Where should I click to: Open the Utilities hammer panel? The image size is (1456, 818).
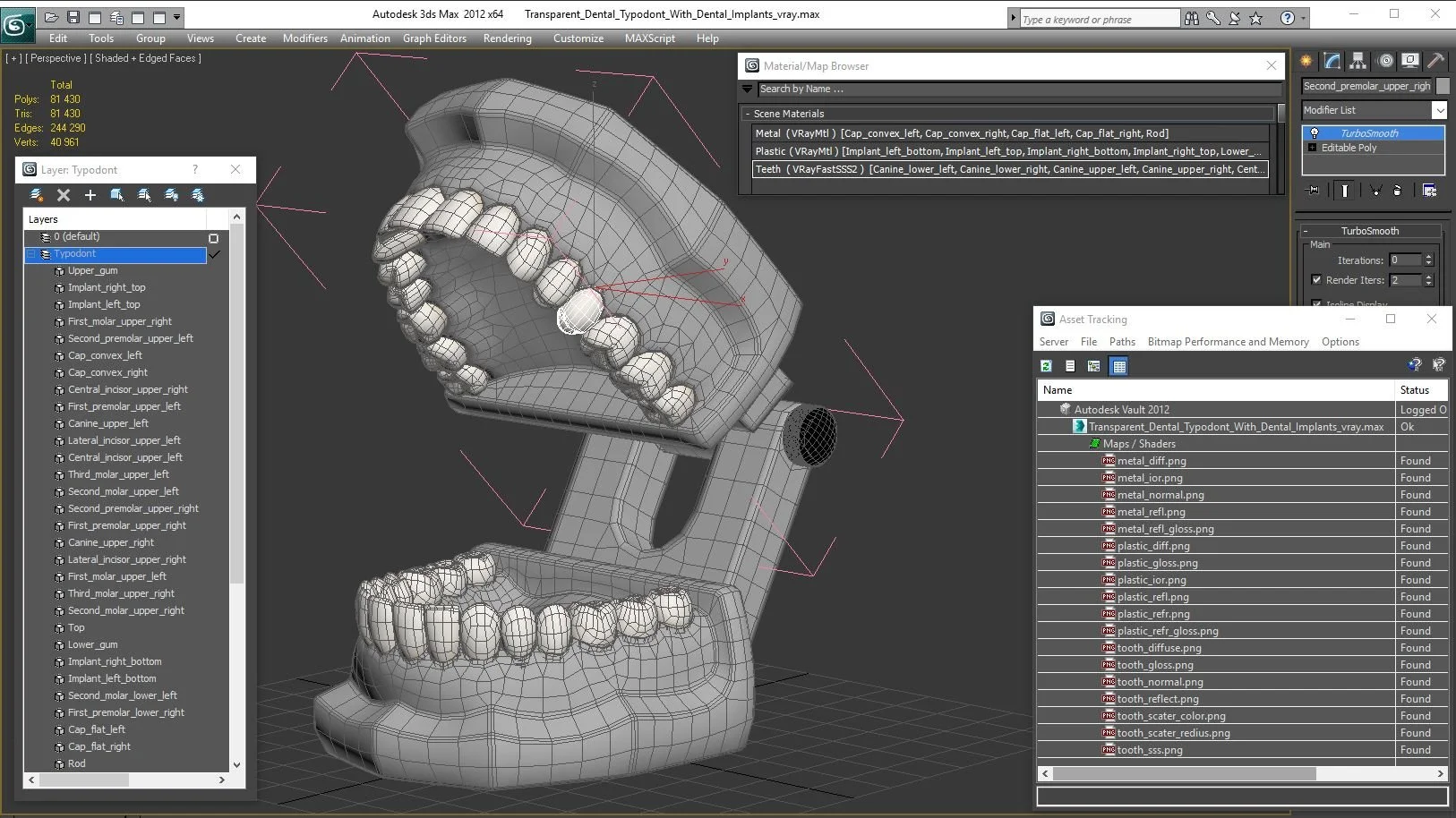(1435, 61)
